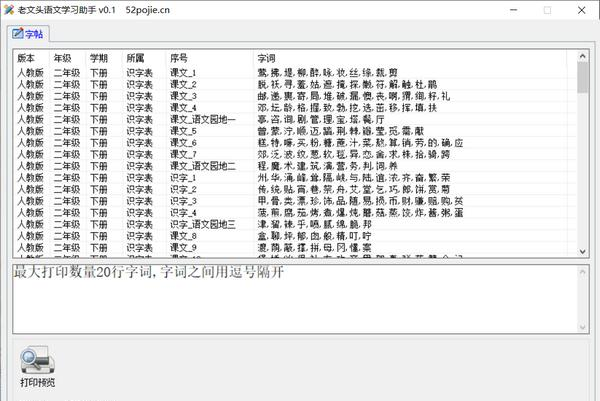Sort by 学期 column header
The height and width of the screenshot is (401, 600).
point(104,58)
